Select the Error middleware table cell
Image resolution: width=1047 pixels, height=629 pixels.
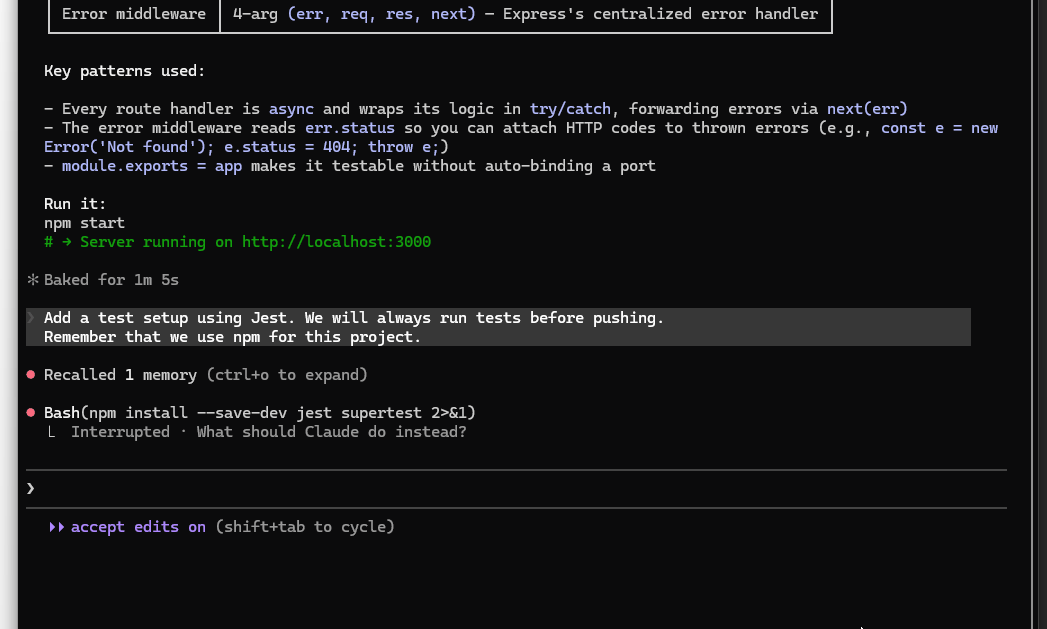tap(133, 14)
